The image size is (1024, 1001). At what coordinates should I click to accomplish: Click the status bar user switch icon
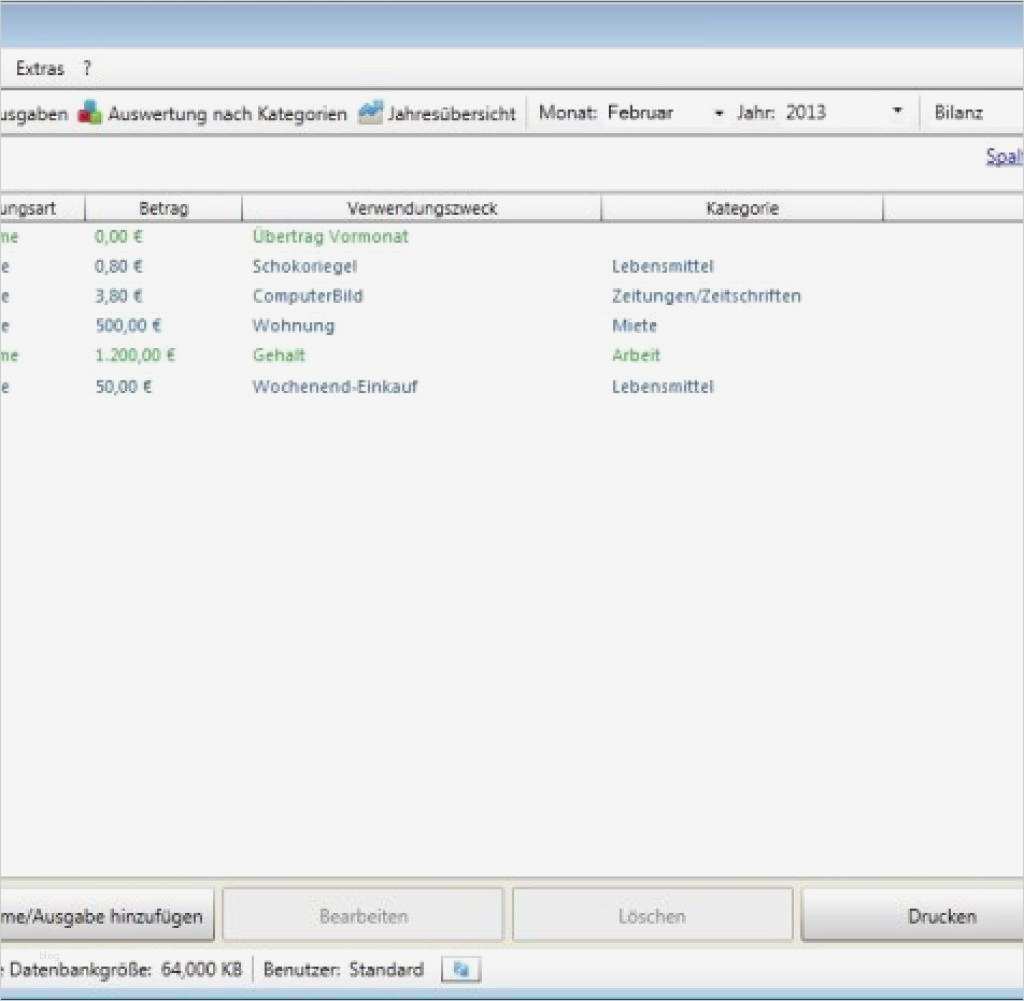click(461, 969)
